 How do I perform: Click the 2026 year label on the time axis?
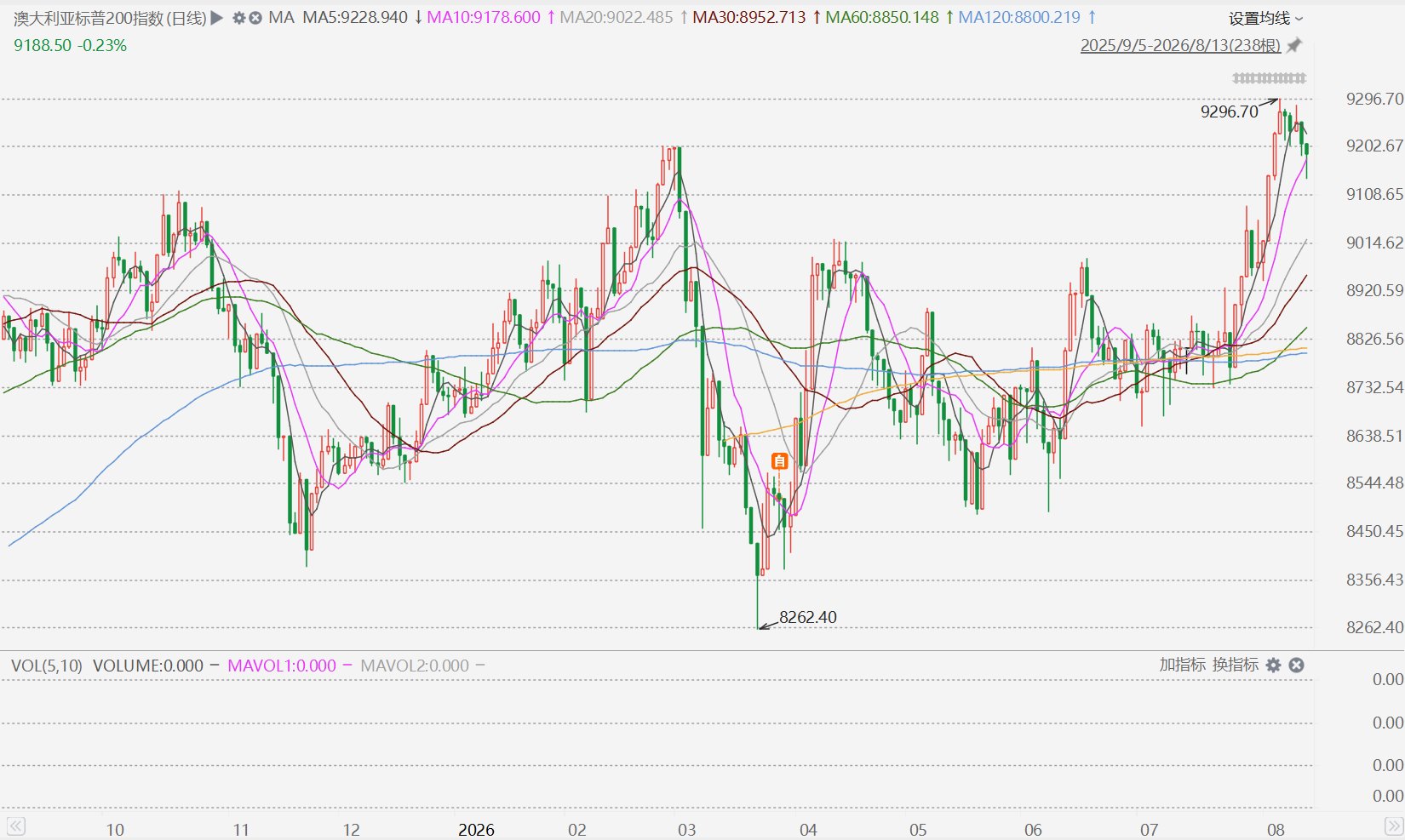coord(476,830)
